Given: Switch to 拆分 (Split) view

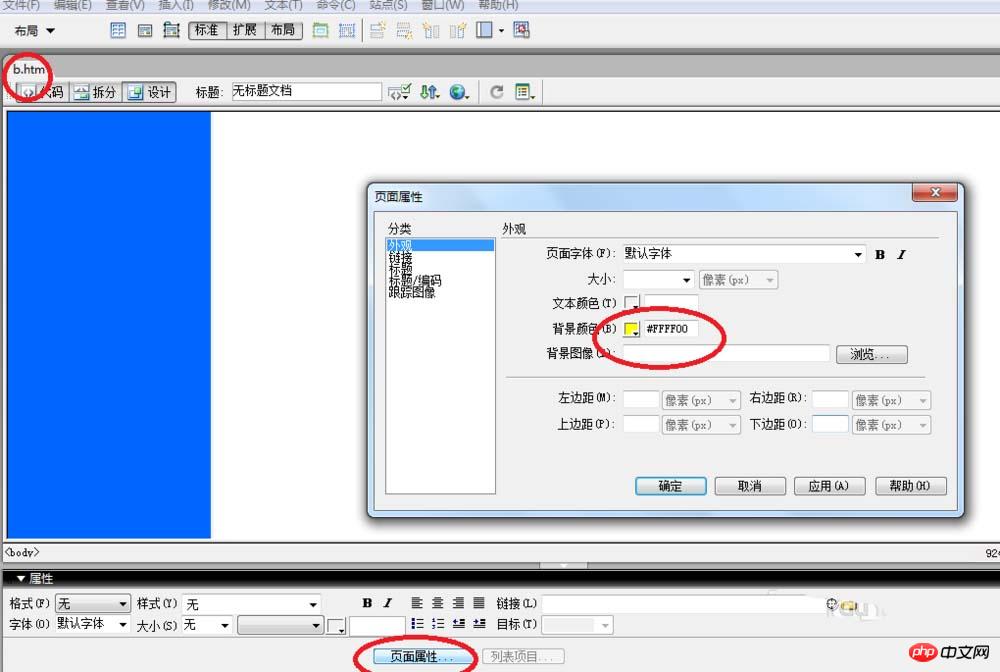Looking at the screenshot, I should pyautogui.click(x=95, y=92).
